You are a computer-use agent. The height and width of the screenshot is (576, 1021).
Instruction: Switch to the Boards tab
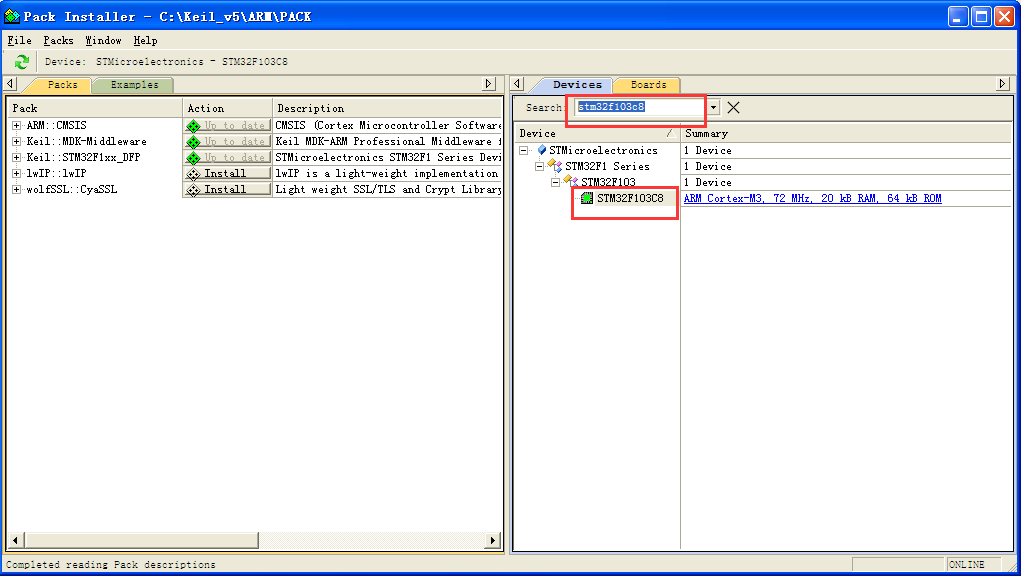point(649,85)
